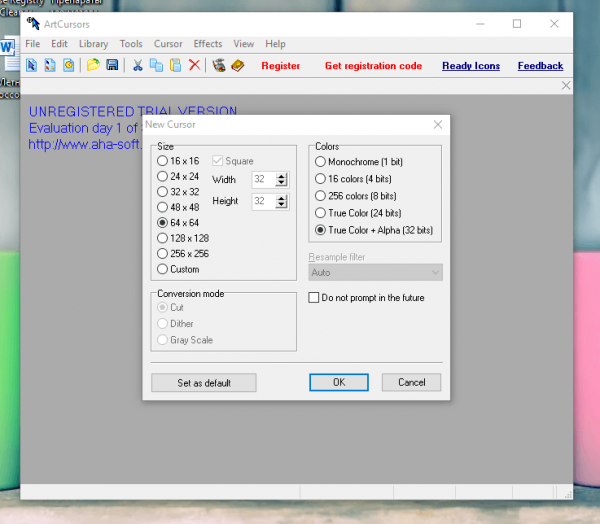The height and width of the screenshot is (524, 600).
Task: Click the New Cursor toolbar icon
Action: [x=32, y=65]
